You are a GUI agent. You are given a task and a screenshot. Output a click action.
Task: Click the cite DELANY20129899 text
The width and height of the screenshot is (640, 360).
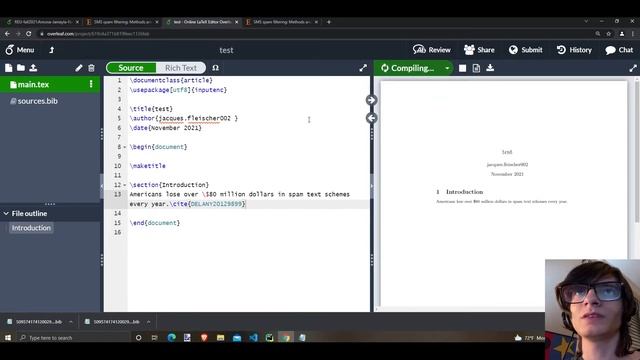click(x=208, y=204)
